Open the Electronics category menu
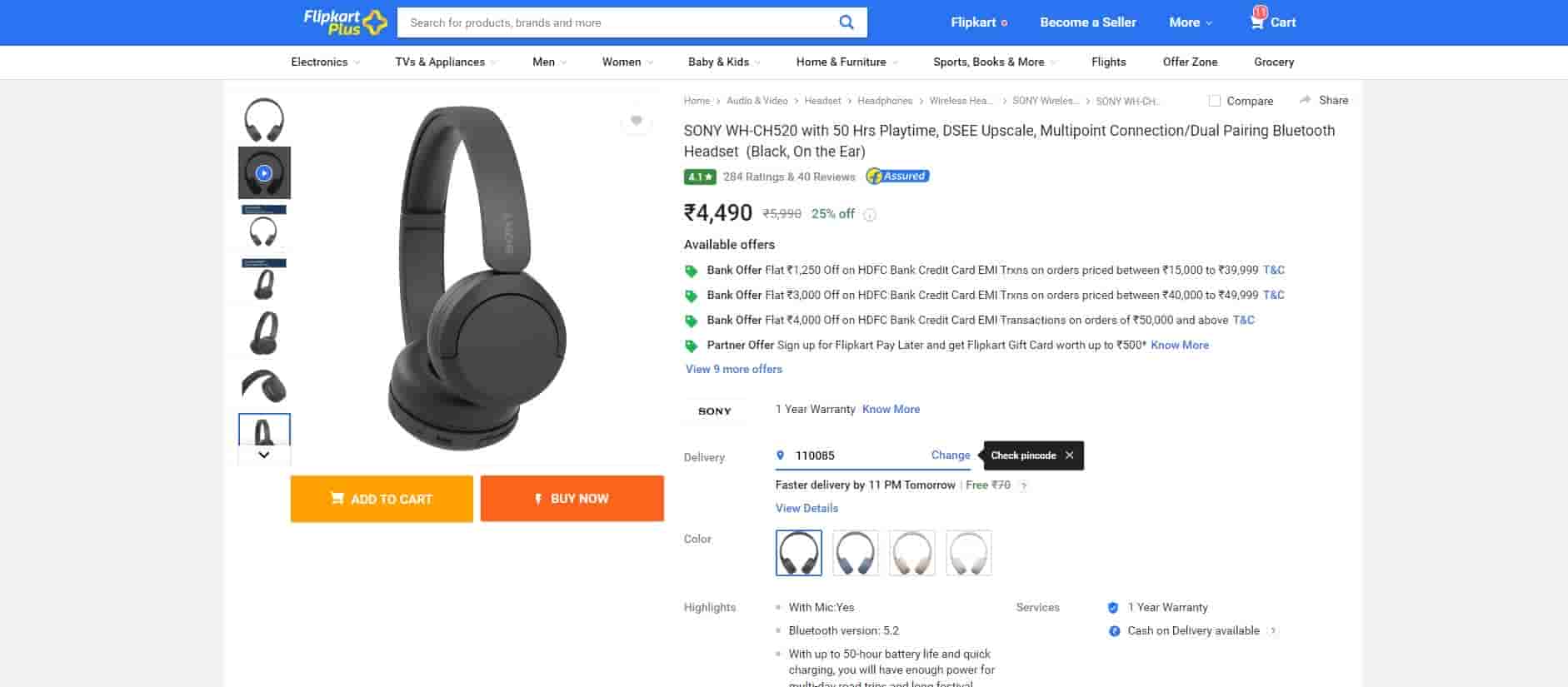The width and height of the screenshot is (1568, 687). pos(325,62)
